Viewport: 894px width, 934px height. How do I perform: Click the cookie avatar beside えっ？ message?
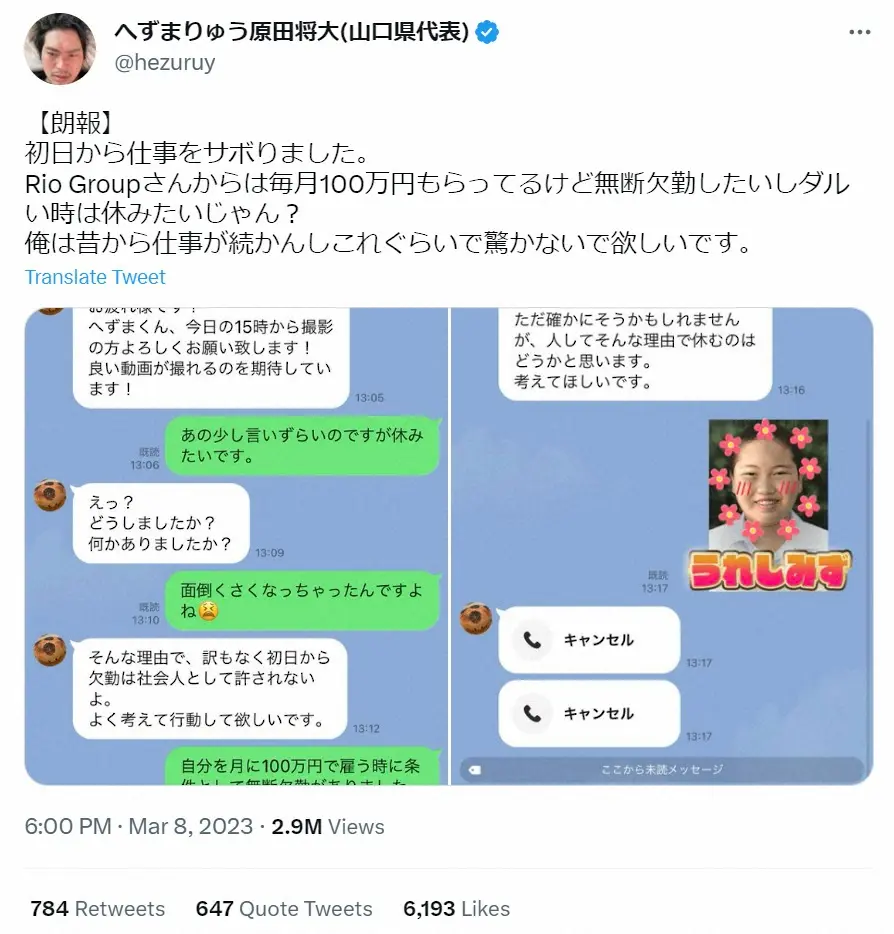[x=50, y=496]
